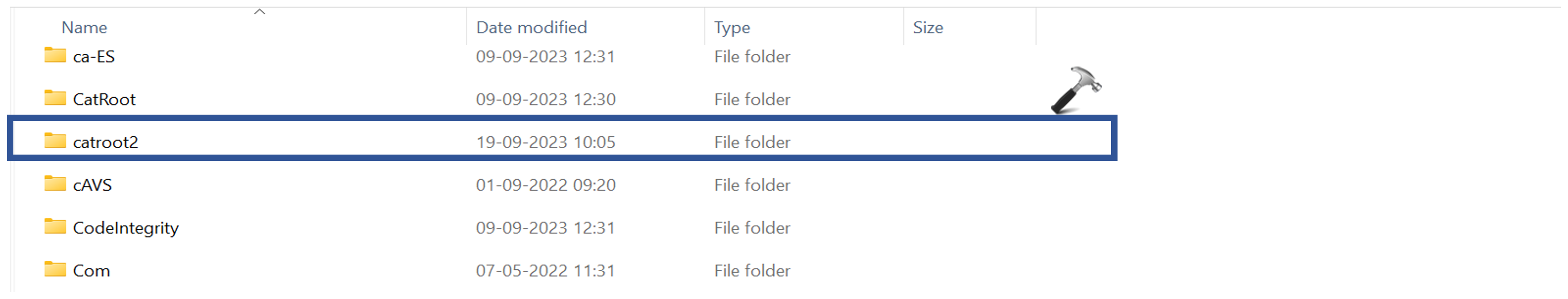Click the ca-ES folder icon
Viewport: 1568px width, 299px height.
point(55,55)
